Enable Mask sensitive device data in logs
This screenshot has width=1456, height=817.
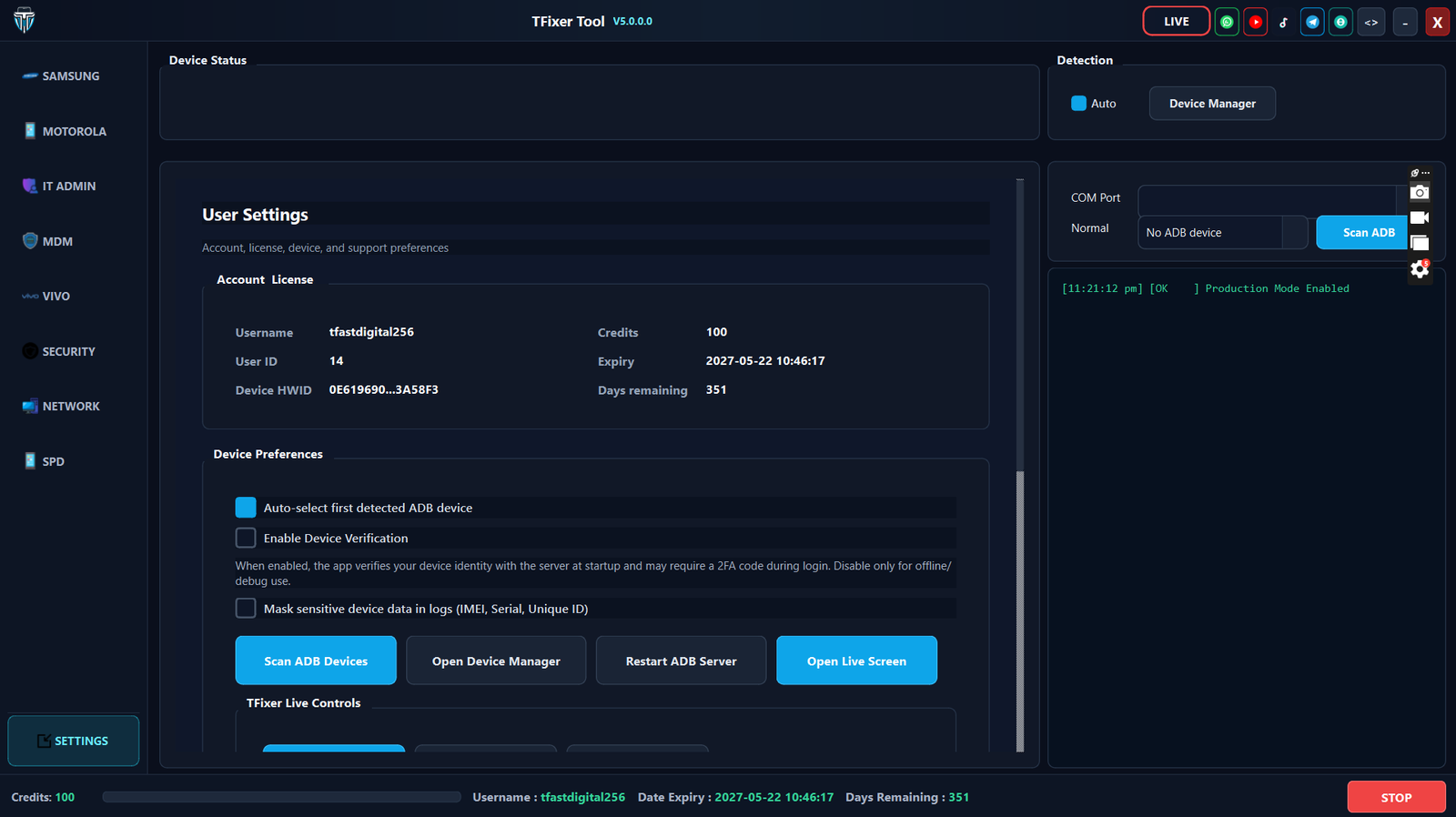tap(246, 609)
